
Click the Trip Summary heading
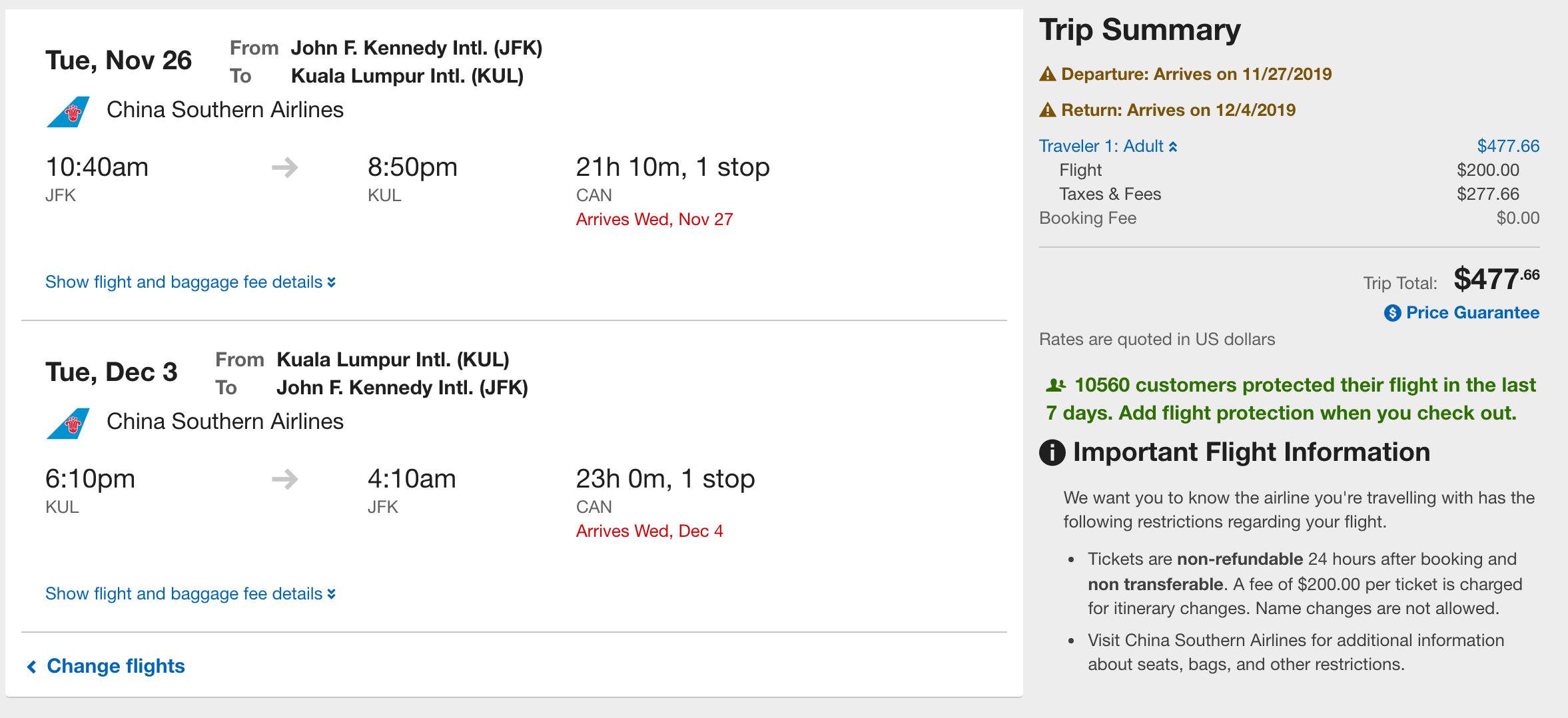[1140, 30]
